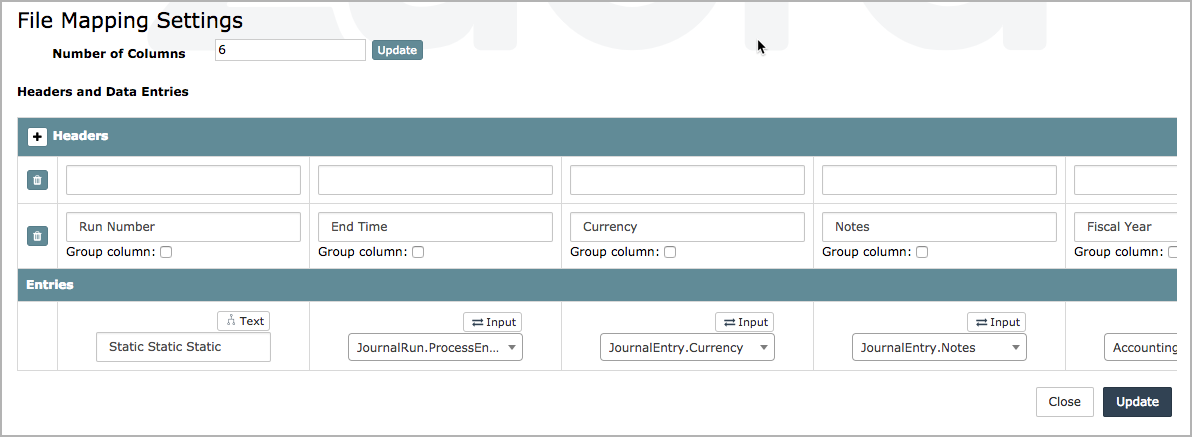
Task: Click Update next to Number of Columns
Action: [397, 50]
